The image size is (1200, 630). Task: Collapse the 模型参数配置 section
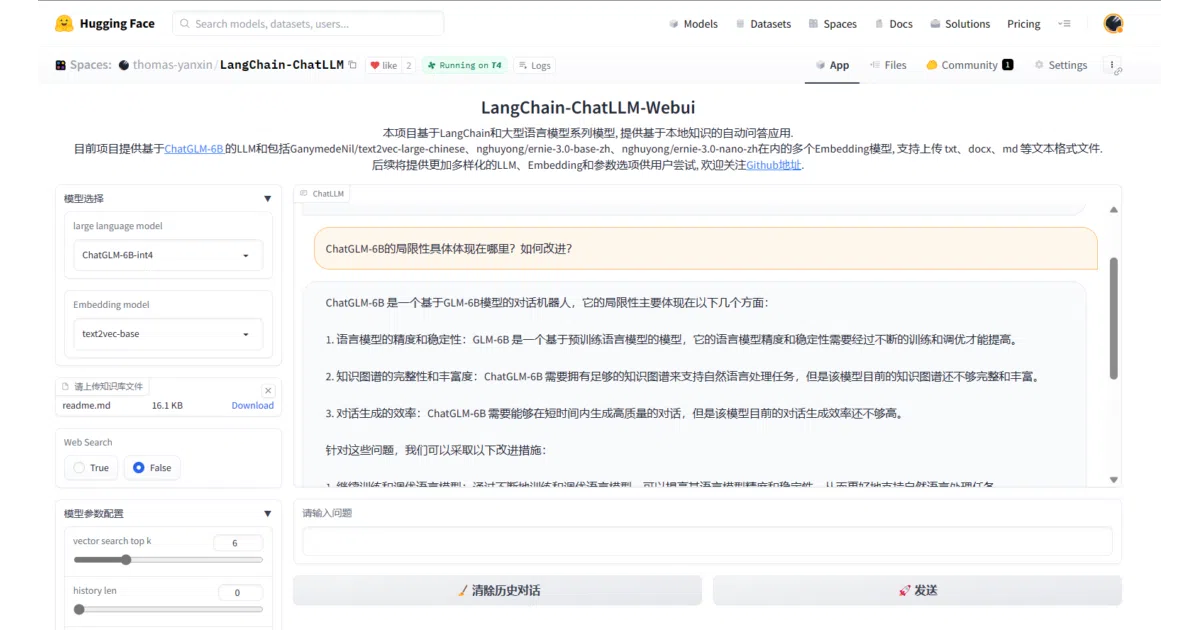pyautogui.click(x=267, y=514)
